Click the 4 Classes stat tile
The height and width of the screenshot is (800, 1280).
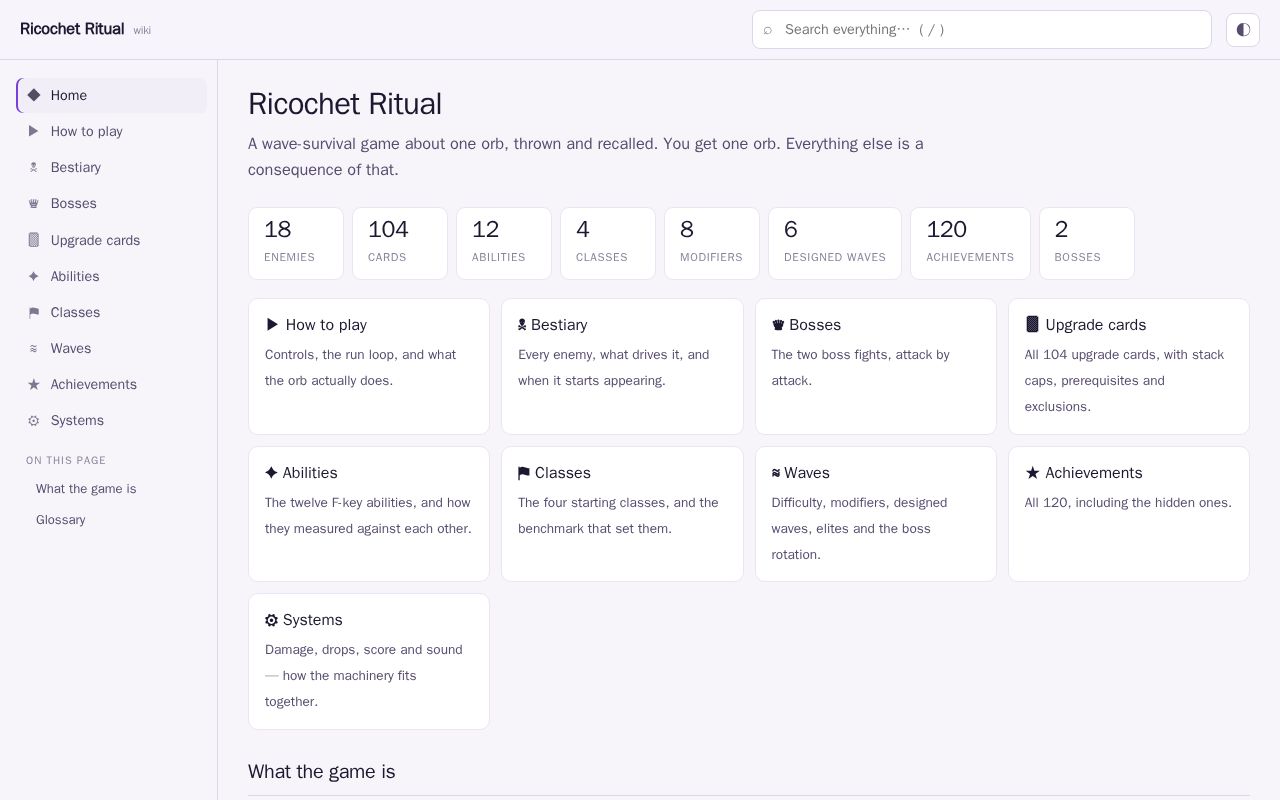click(x=608, y=243)
